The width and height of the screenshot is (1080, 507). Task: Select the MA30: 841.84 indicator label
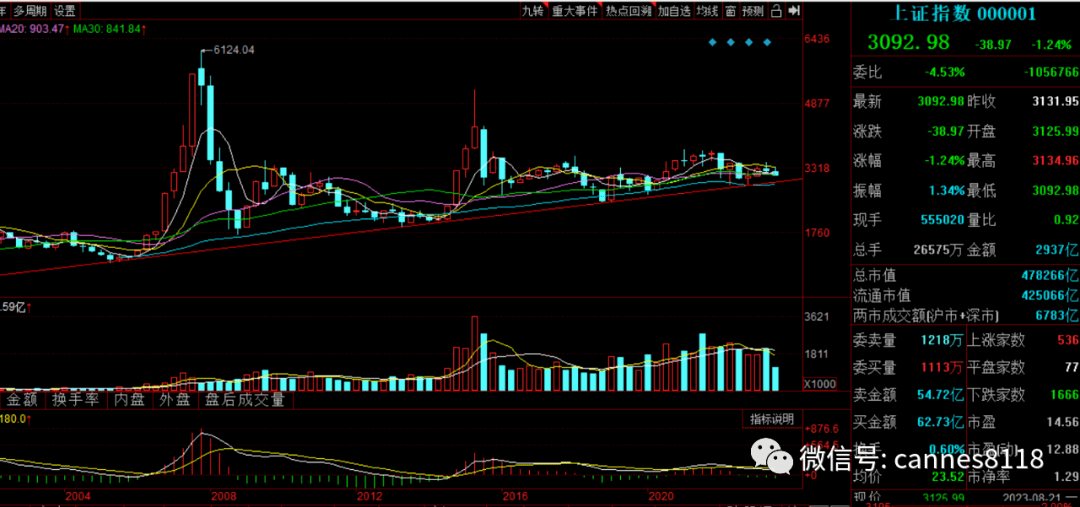pos(110,29)
